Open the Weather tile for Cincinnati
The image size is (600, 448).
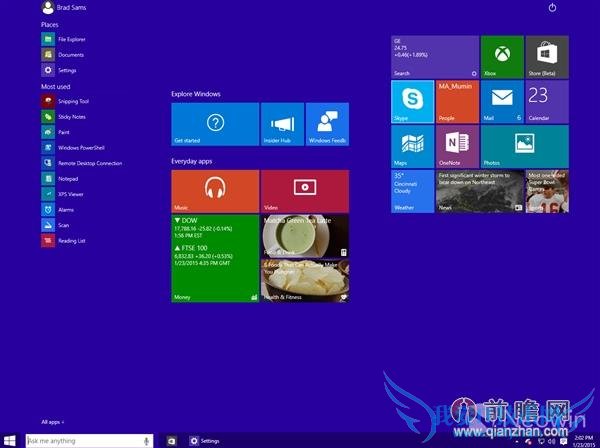(x=412, y=191)
